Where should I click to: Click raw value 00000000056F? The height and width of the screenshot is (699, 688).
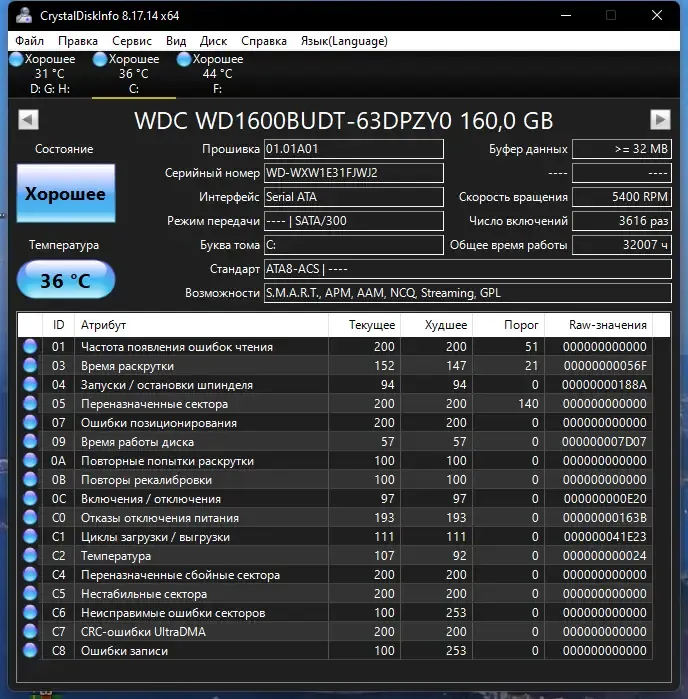605,366
